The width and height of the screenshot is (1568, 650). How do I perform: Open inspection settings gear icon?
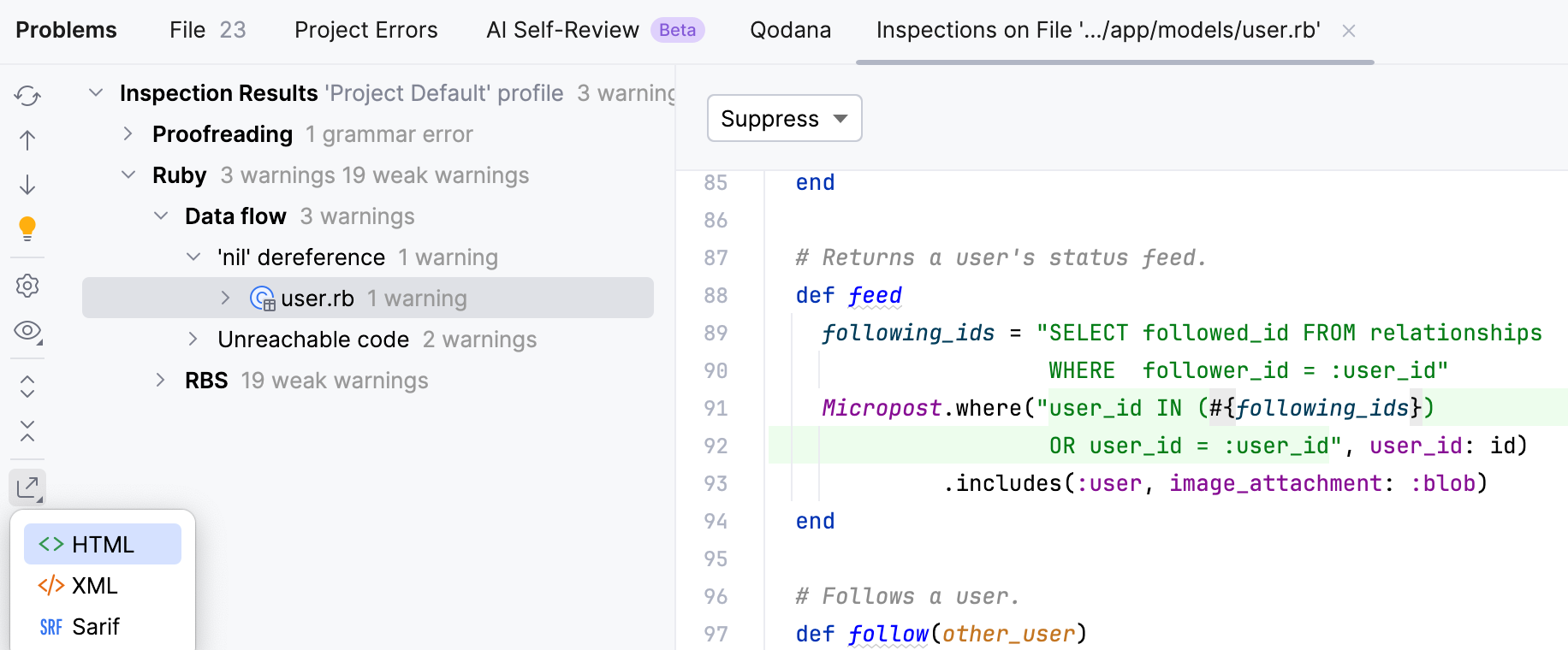click(27, 286)
